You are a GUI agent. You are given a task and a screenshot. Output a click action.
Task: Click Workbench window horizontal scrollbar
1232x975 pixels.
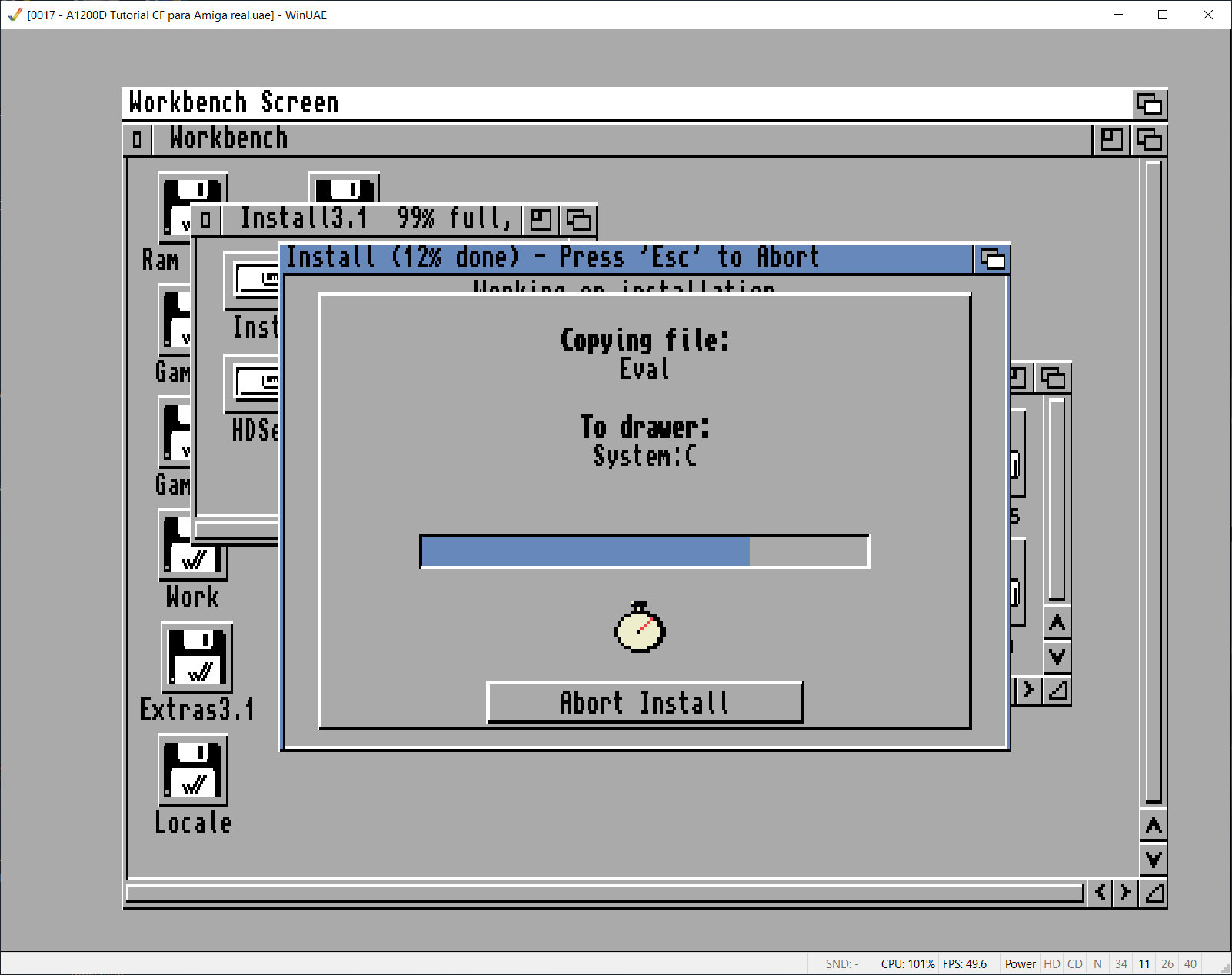coord(604,893)
